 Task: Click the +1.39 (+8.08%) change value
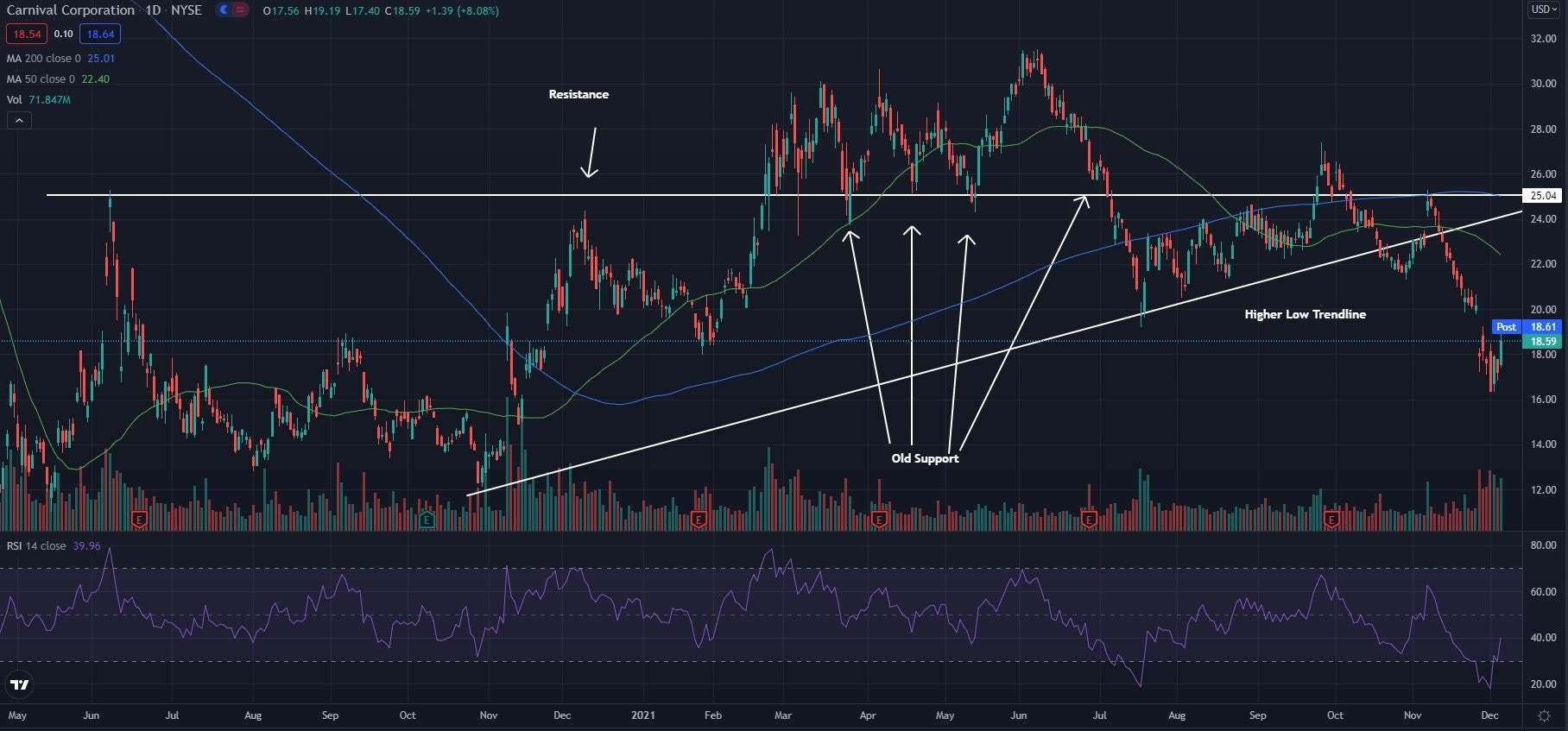(462, 11)
